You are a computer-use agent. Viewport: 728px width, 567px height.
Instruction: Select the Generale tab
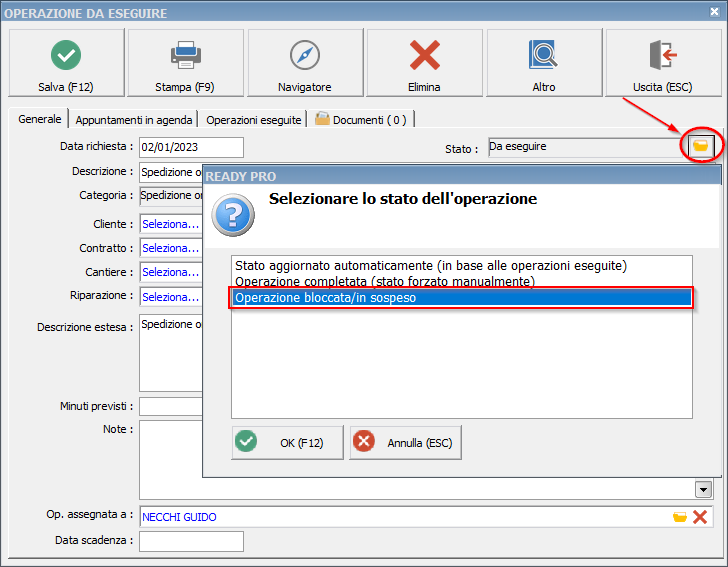point(40,119)
